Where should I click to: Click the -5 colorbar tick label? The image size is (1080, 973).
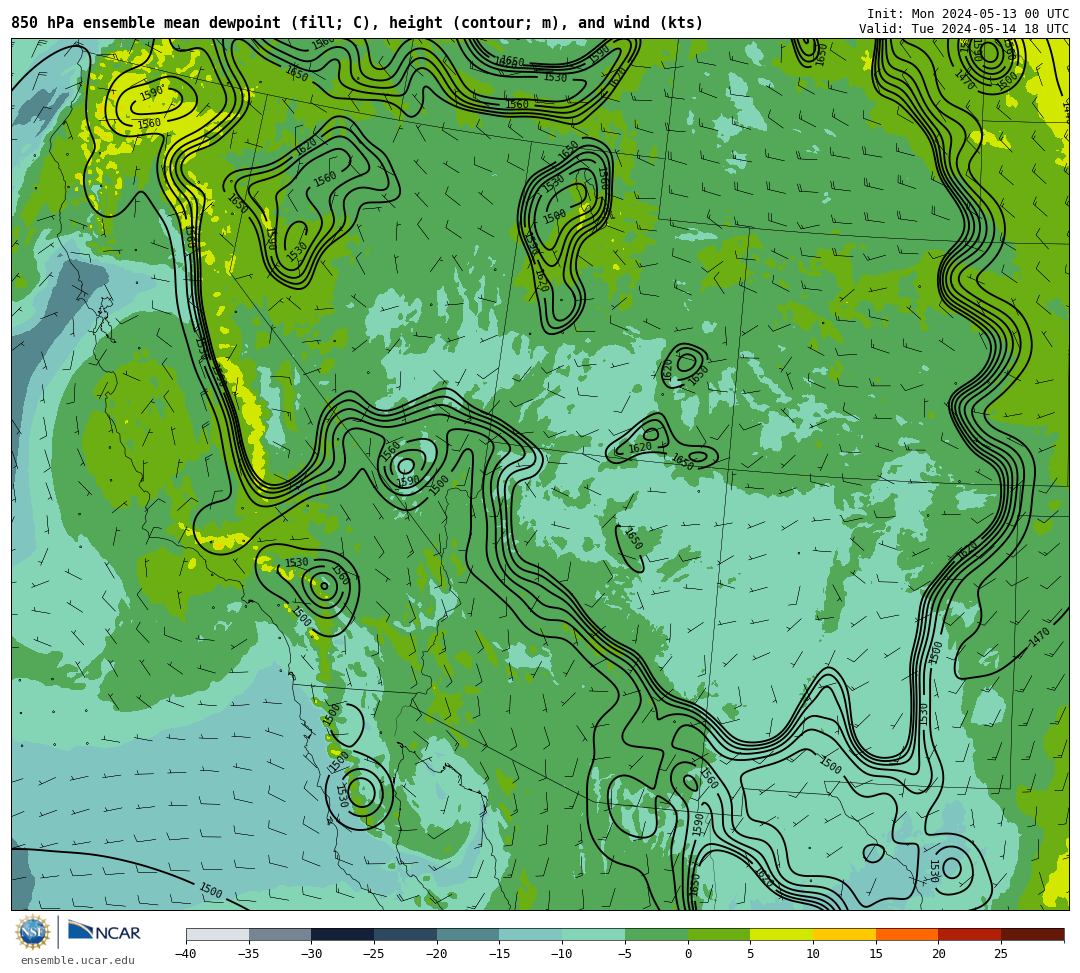[625, 954]
